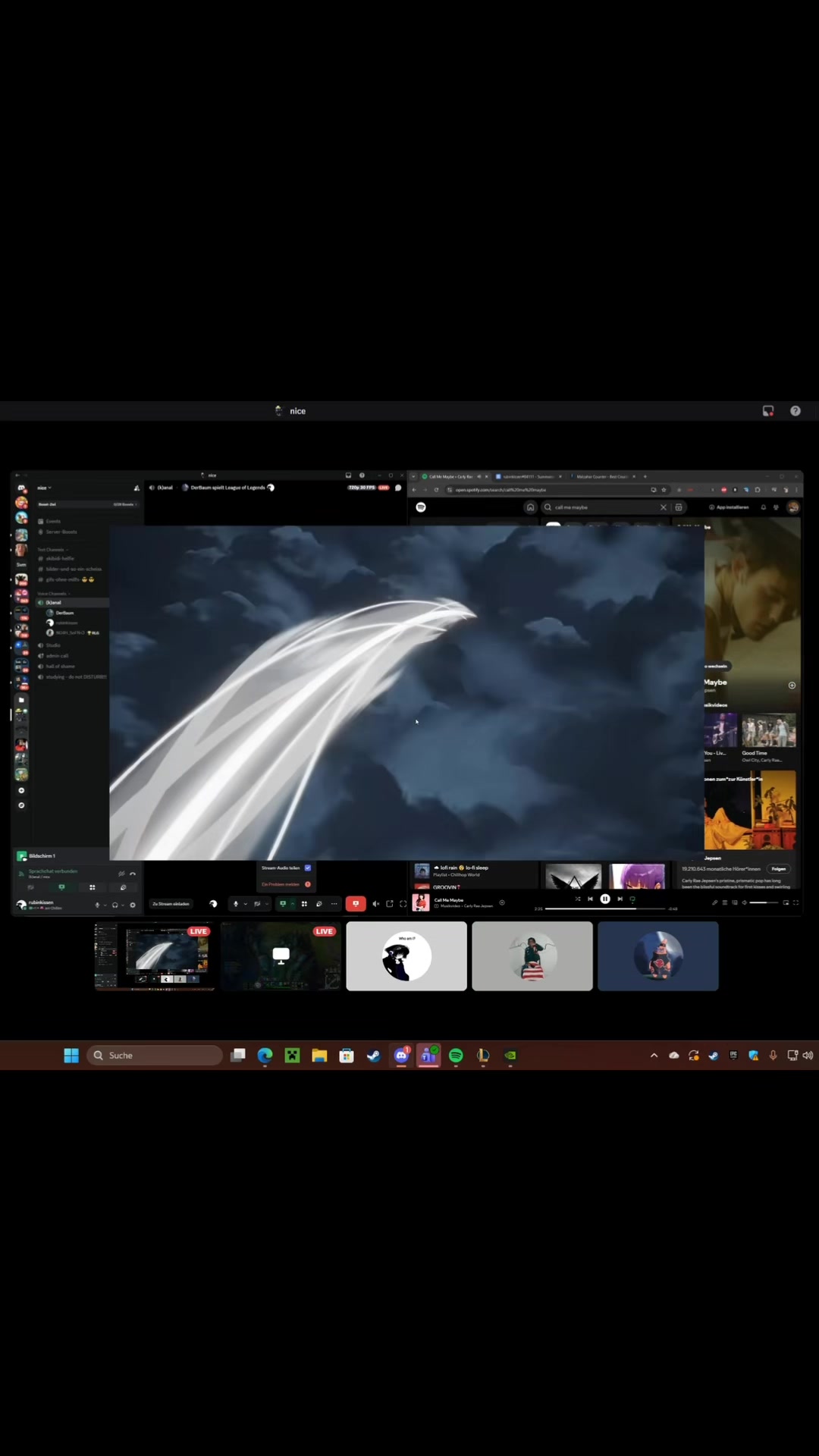The height and width of the screenshot is (1456, 819).
Task: Enable shuffle in Spotify player
Action: pyautogui.click(x=578, y=899)
